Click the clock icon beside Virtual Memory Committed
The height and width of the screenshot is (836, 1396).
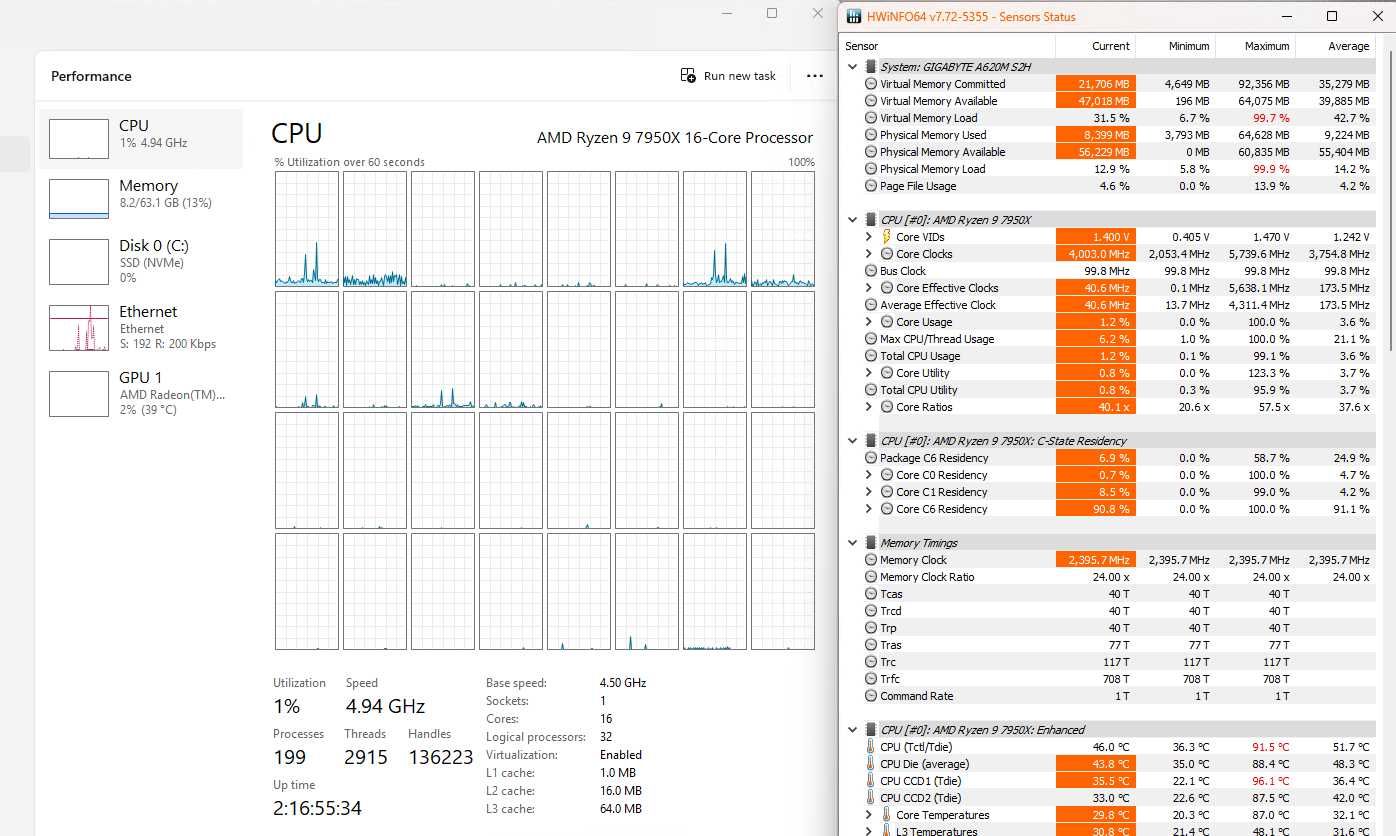point(871,84)
